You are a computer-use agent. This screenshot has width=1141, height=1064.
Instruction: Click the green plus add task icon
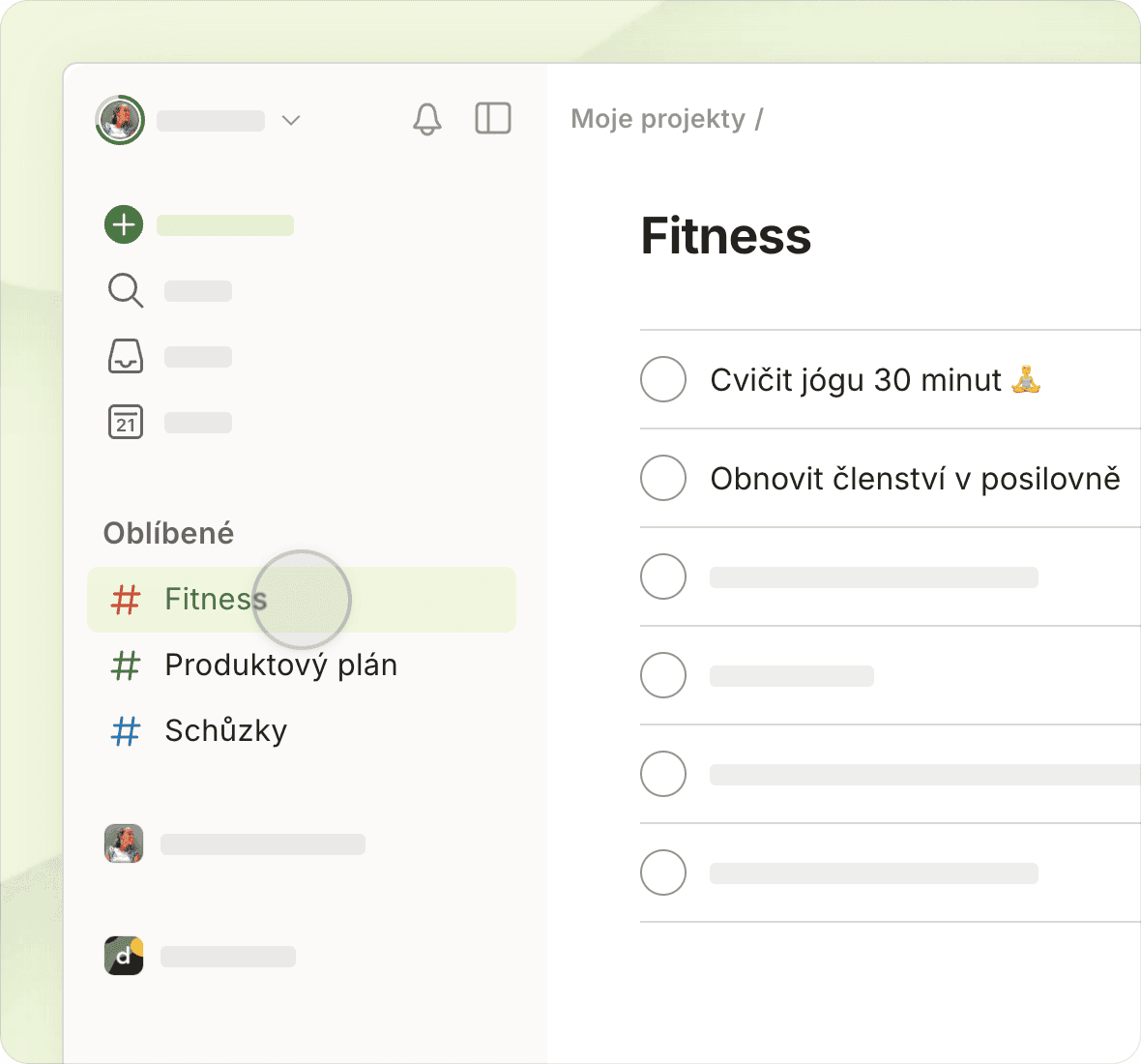[124, 224]
